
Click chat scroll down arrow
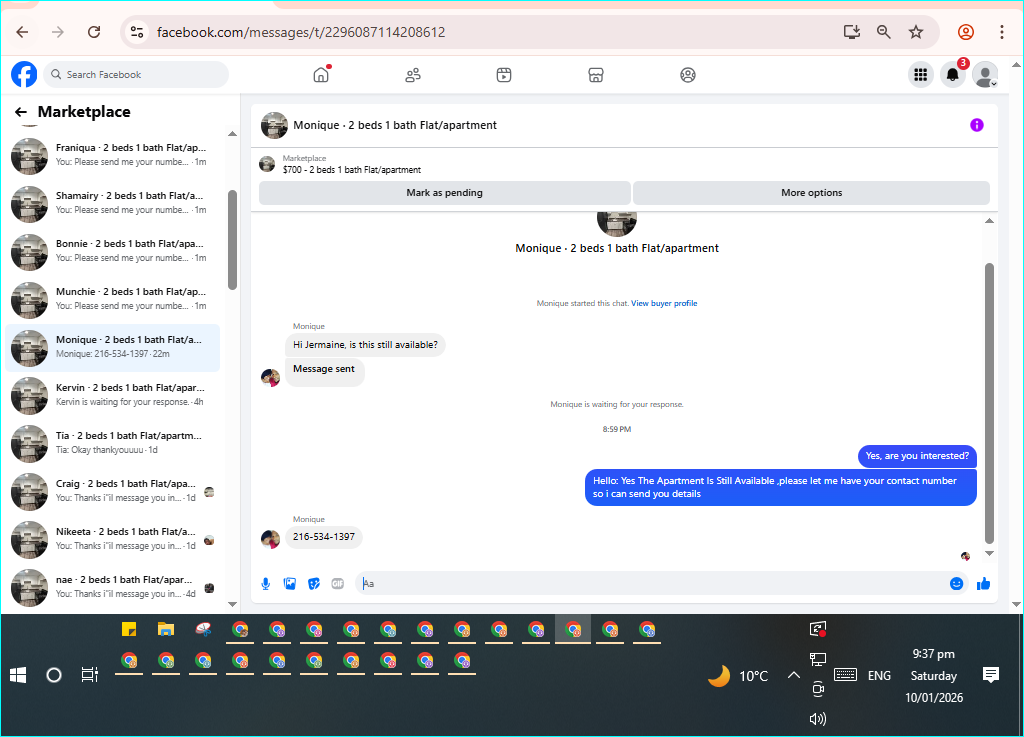(x=989, y=554)
